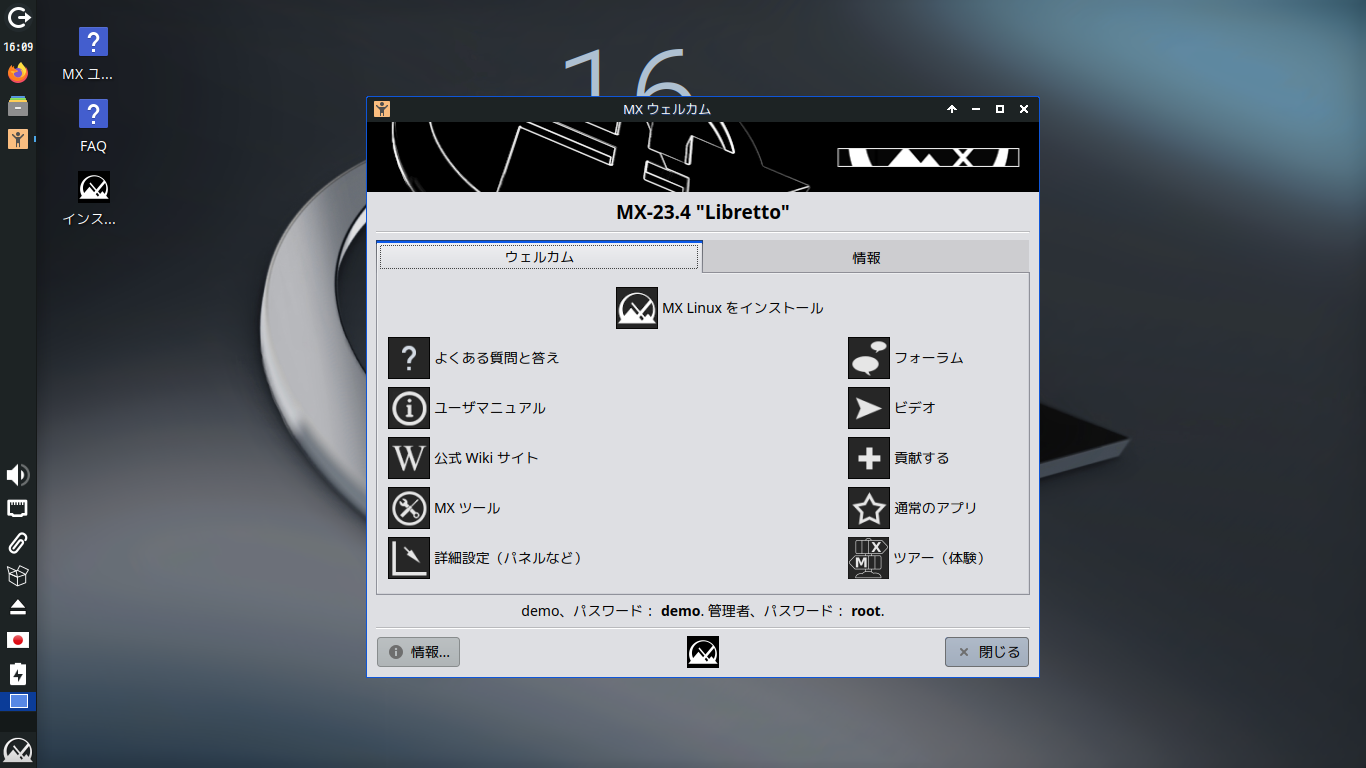Select the FAQ desktop icon
This screenshot has width=1366, height=768.
coord(93,126)
